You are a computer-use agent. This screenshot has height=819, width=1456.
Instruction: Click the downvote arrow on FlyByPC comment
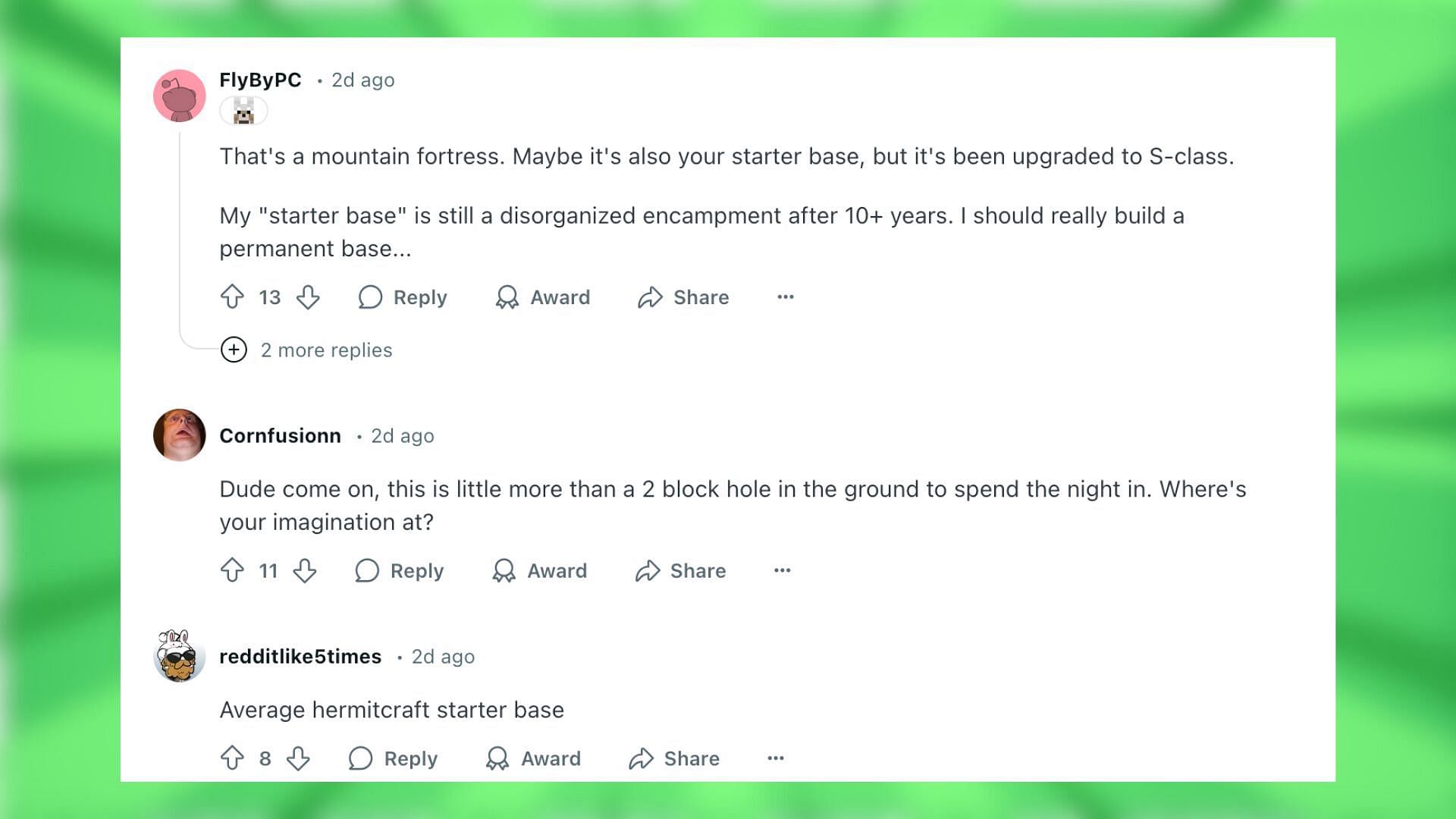click(x=307, y=297)
